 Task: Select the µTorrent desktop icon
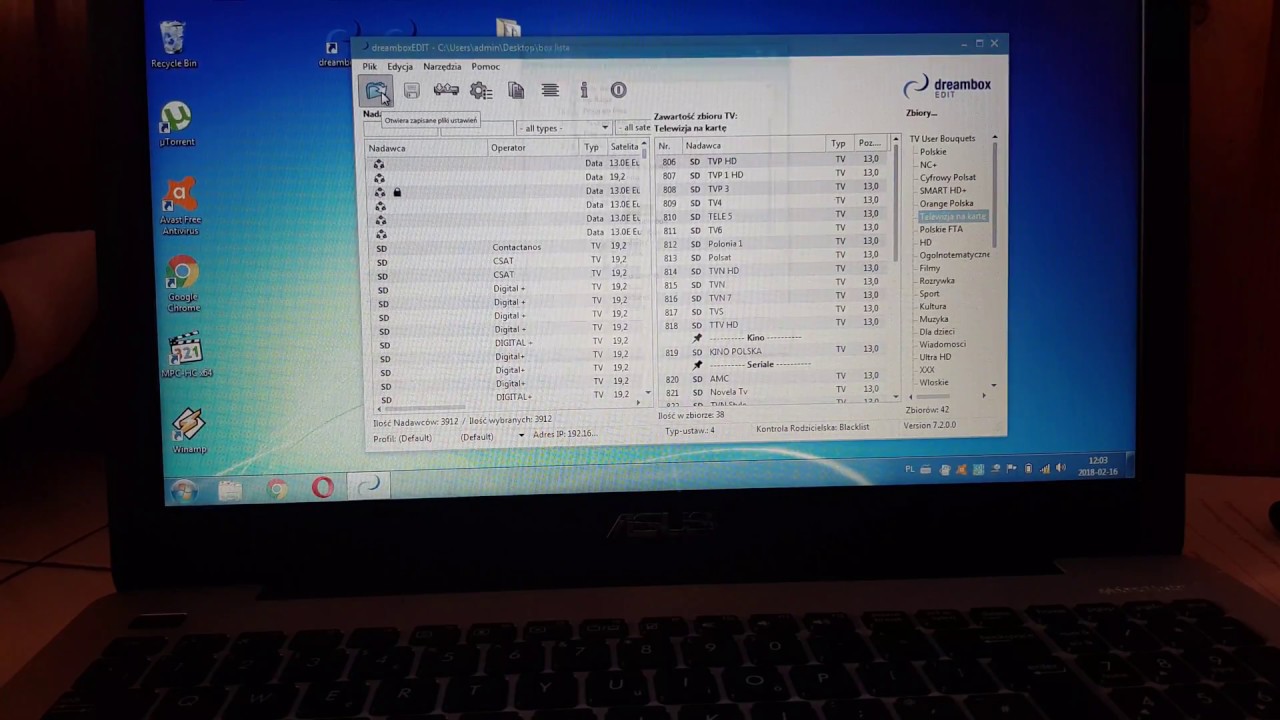click(x=176, y=124)
